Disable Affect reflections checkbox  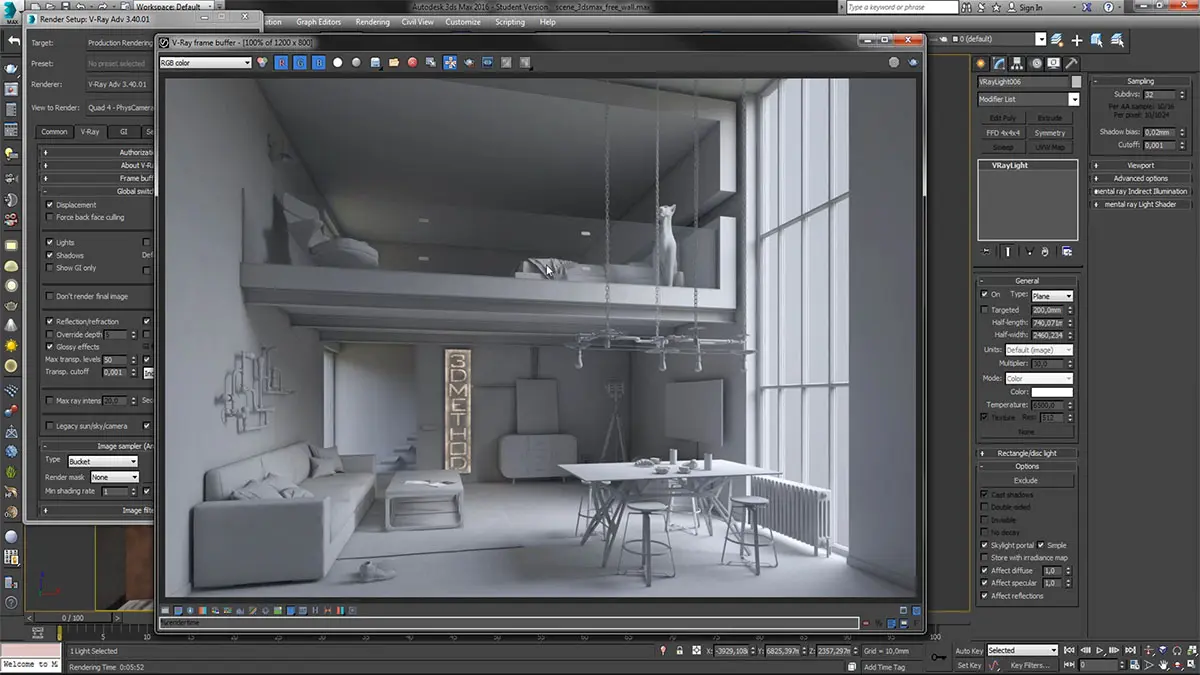click(985, 596)
